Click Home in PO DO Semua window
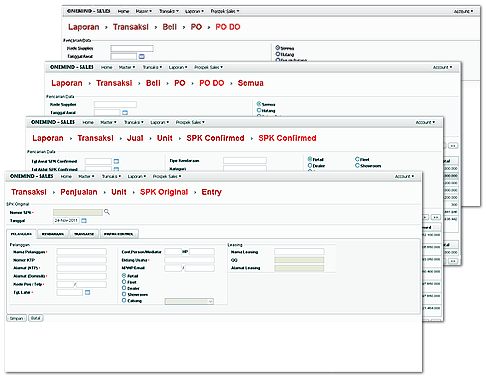Viewport: 486px width, 379px height. tap(107, 67)
